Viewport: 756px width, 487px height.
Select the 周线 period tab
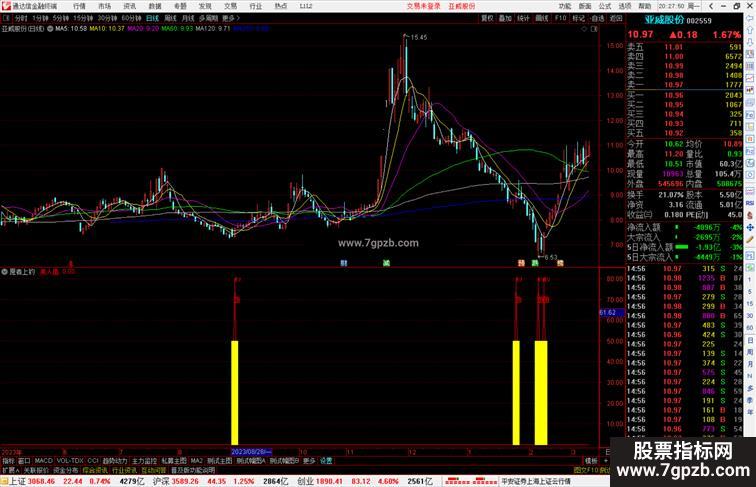tap(170, 18)
